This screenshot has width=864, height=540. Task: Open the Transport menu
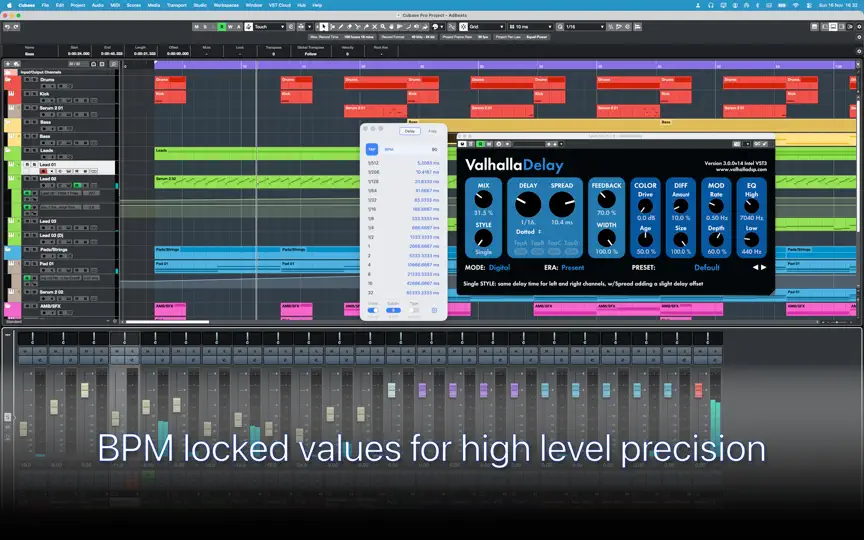click(x=176, y=5)
